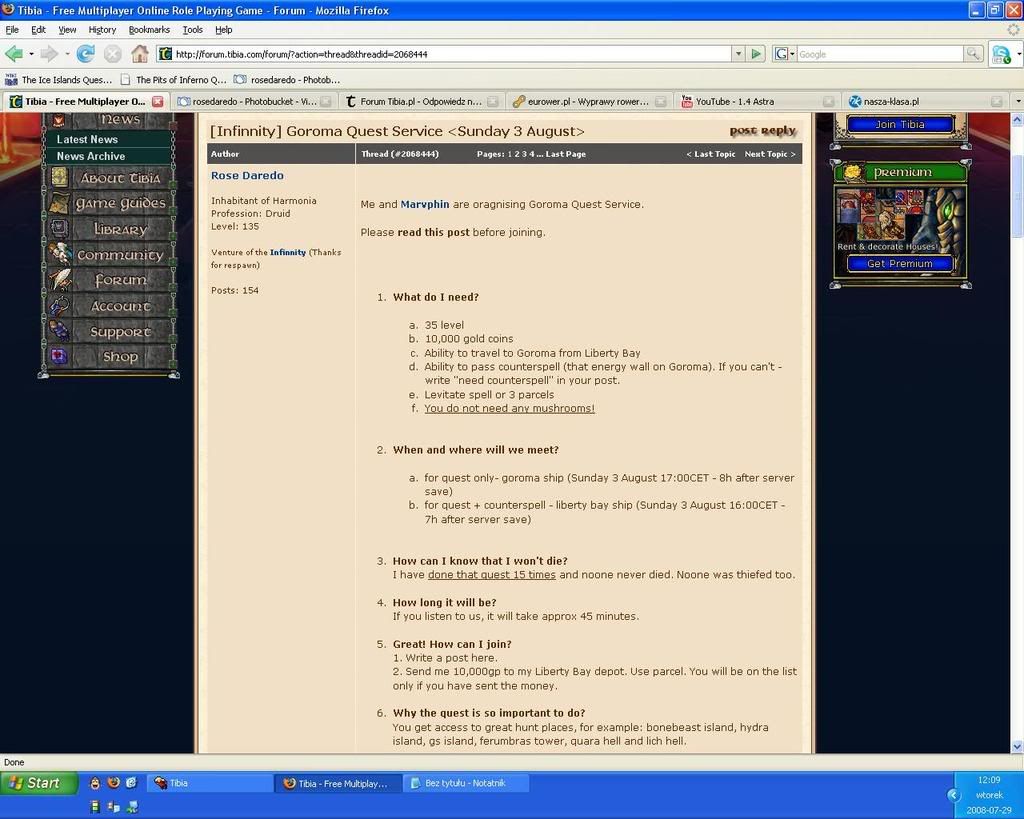The width and height of the screenshot is (1024, 819).
Task: Click the Join Tibia button
Action: pyautogui.click(x=900, y=124)
